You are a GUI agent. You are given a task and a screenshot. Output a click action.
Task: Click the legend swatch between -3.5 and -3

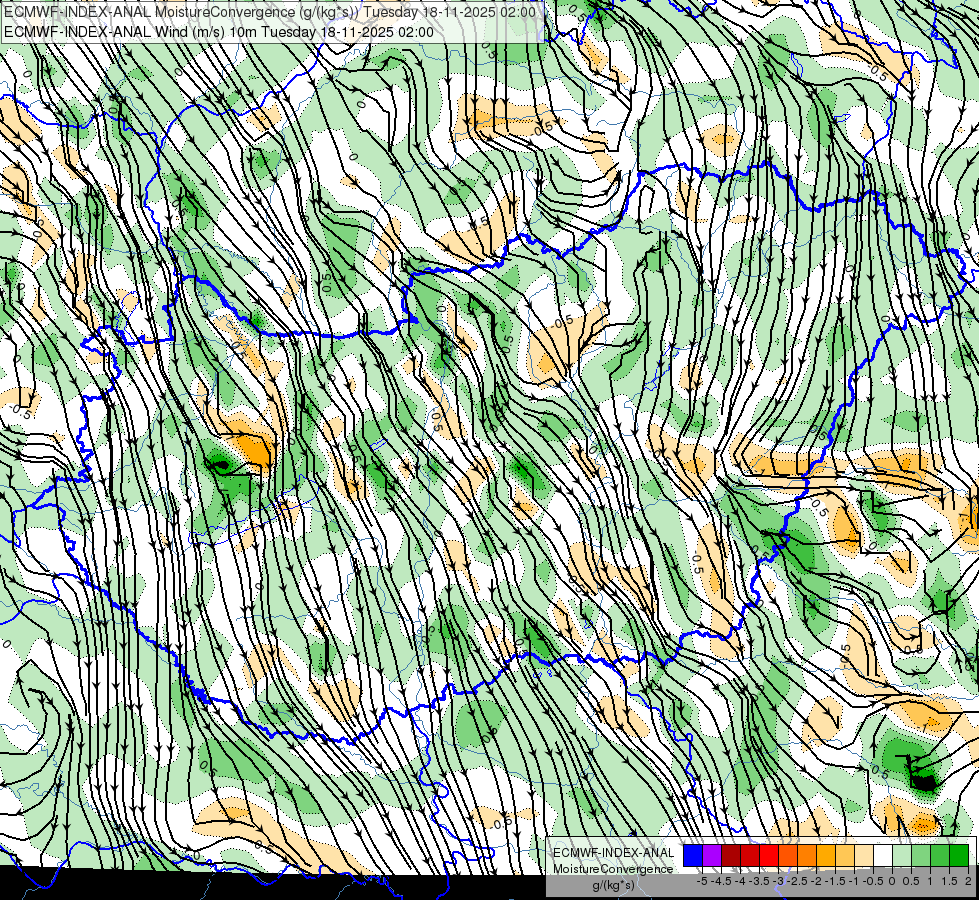(769, 856)
